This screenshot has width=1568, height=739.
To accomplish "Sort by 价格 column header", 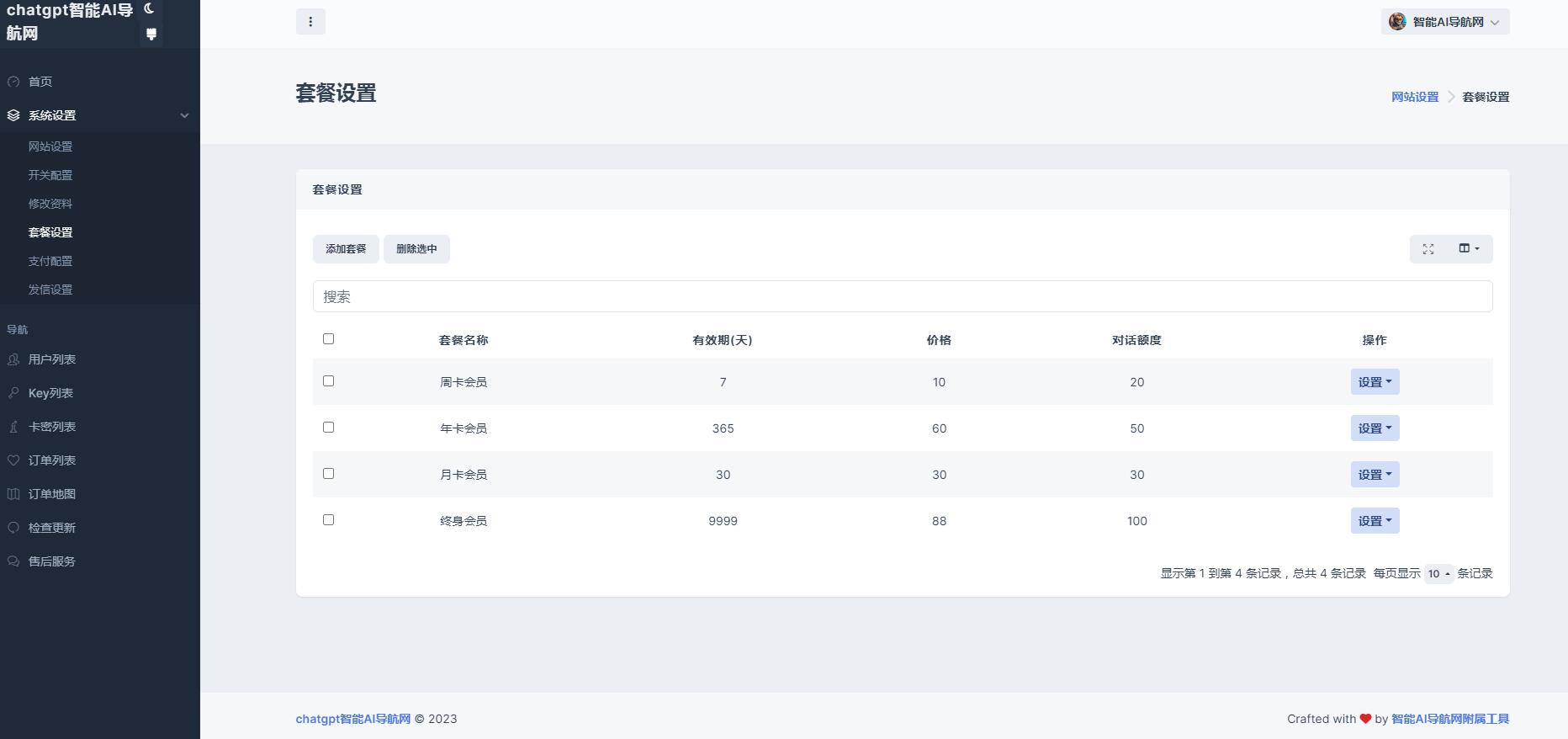I will pos(939,340).
